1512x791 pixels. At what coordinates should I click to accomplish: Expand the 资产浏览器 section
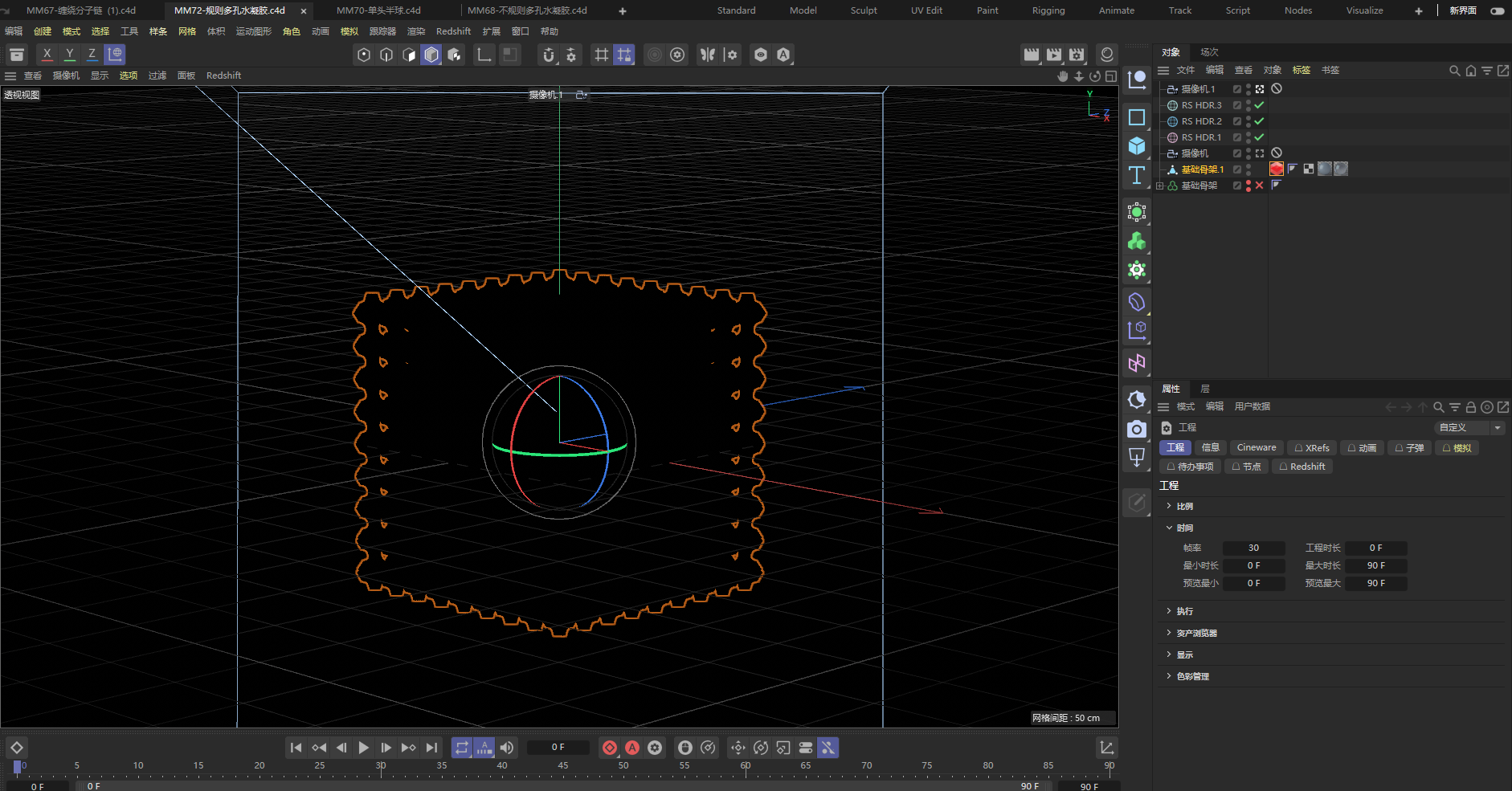click(x=1169, y=633)
